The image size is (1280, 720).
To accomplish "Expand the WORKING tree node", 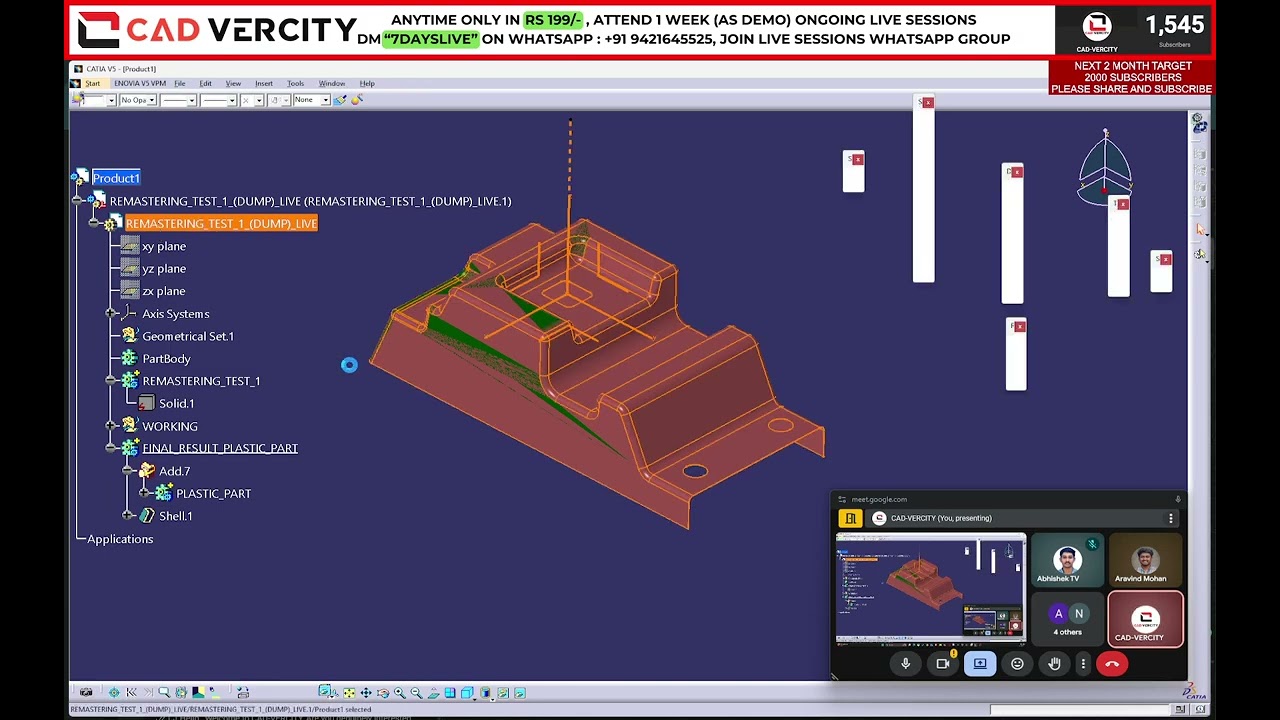I will [x=111, y=426].
